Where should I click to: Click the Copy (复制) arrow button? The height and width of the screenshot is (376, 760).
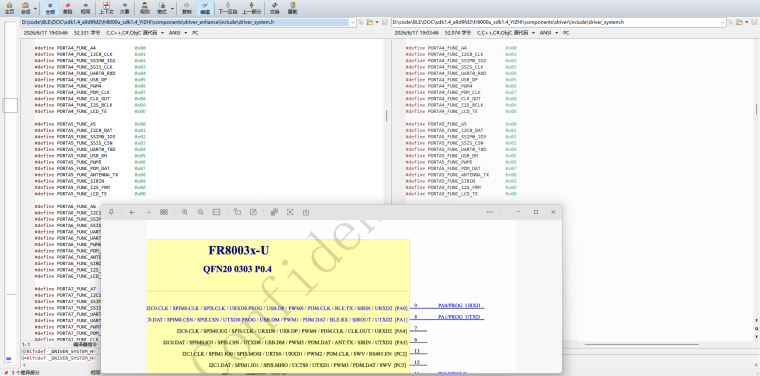click(x=186, y=8)
